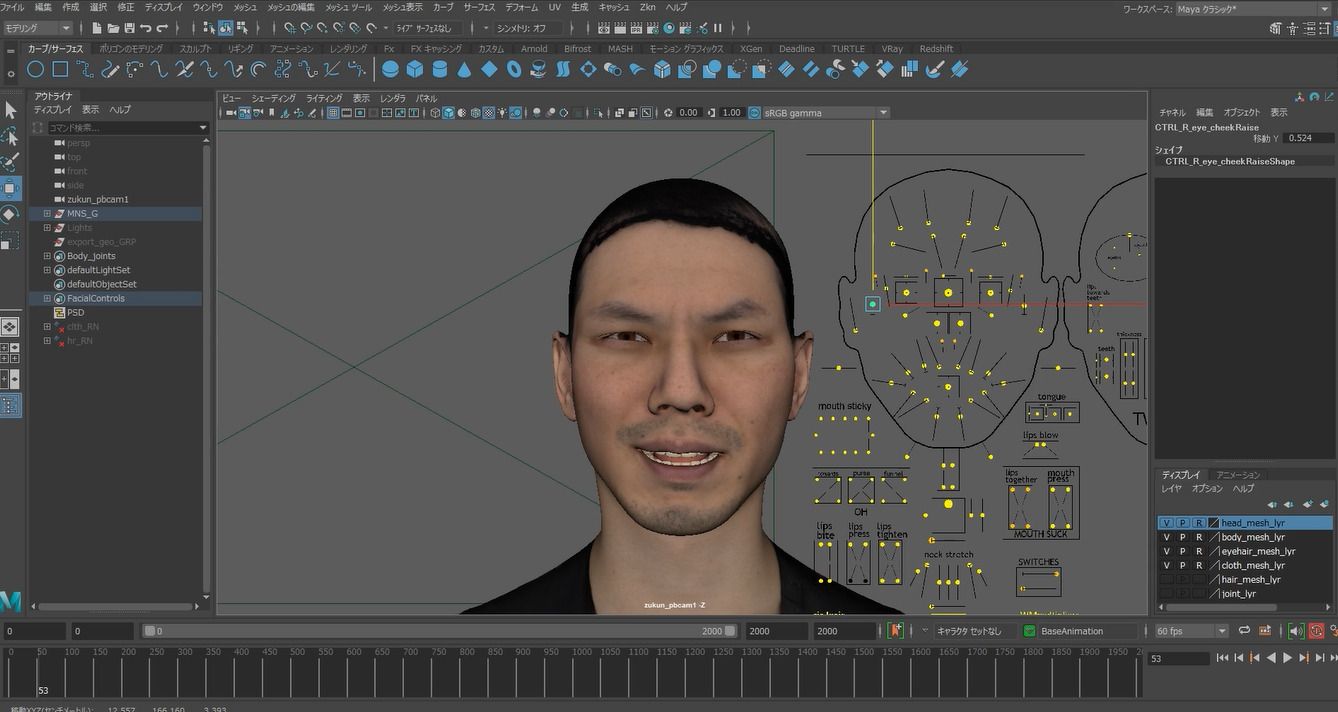Expand the FacialControls node in outliner
Screen dimensions: 1338x712
(x=47, y=298)
